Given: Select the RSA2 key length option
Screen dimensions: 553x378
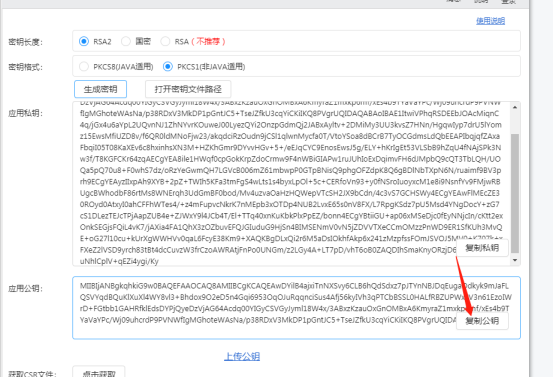Looking at the screenshot, I should pyautogui.click(x=84, y=41).
